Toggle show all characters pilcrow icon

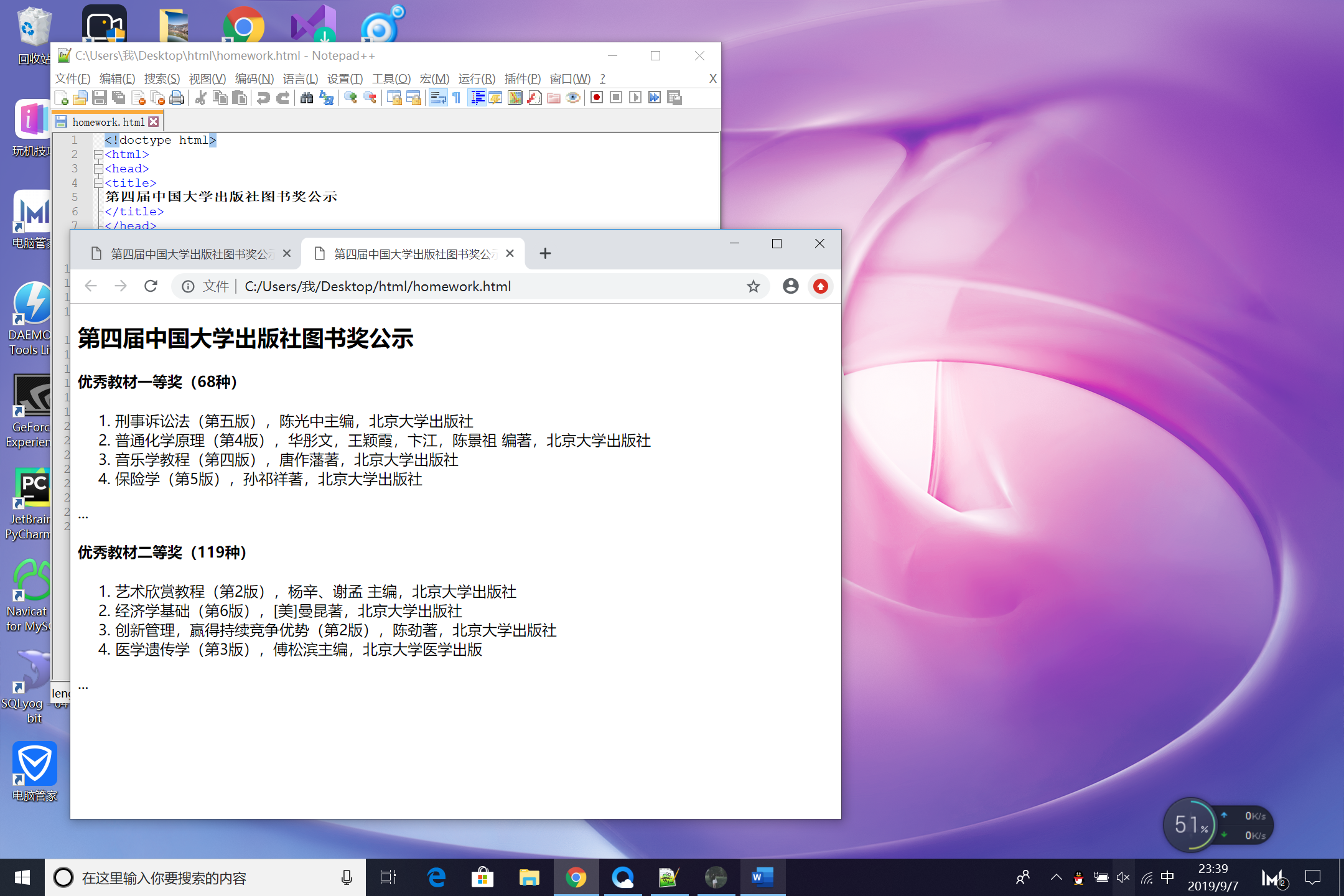click(457, 98)
